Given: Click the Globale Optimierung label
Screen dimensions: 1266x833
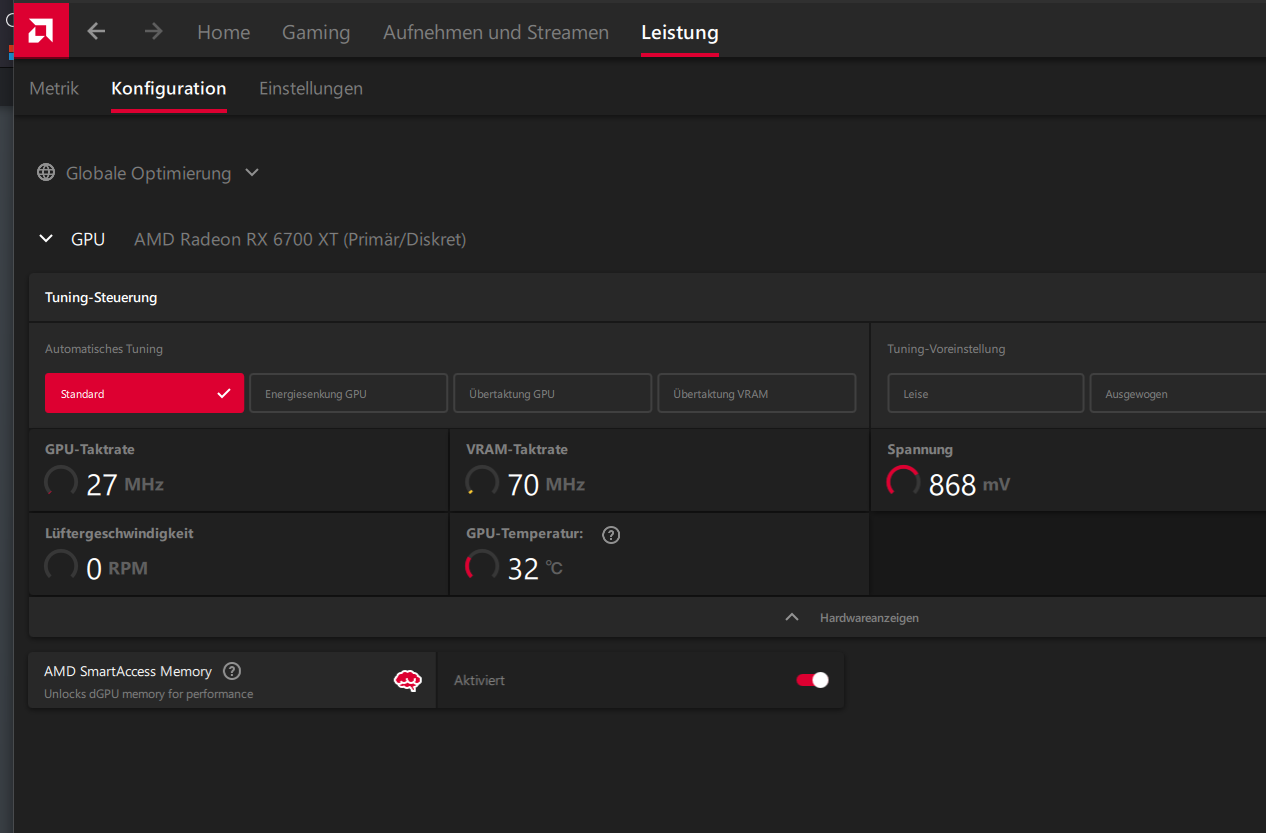Looking at the screenshot, I should pos(148,173).
